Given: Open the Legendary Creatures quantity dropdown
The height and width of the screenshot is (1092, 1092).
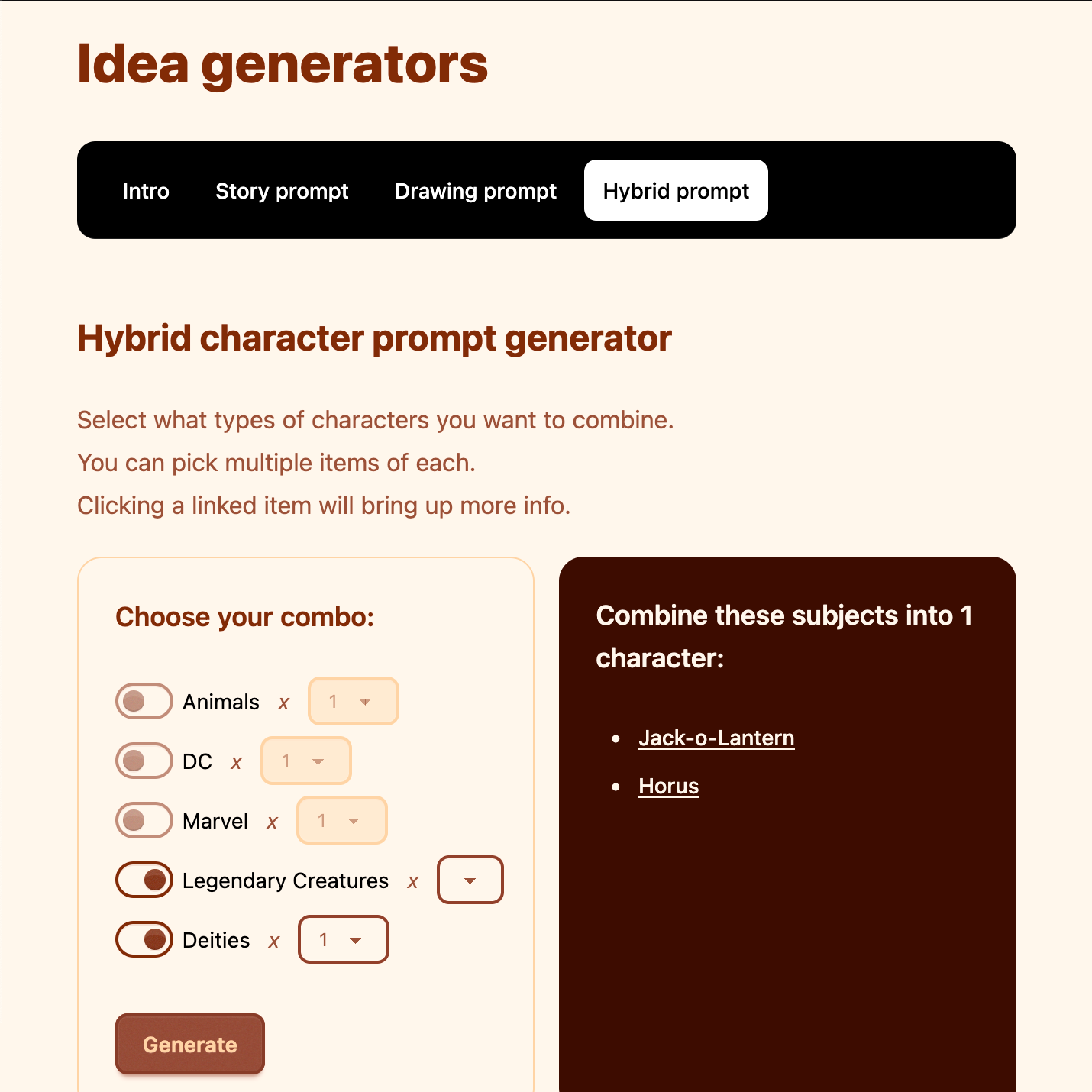Looking at the screenshot, I should click(470, 880).
